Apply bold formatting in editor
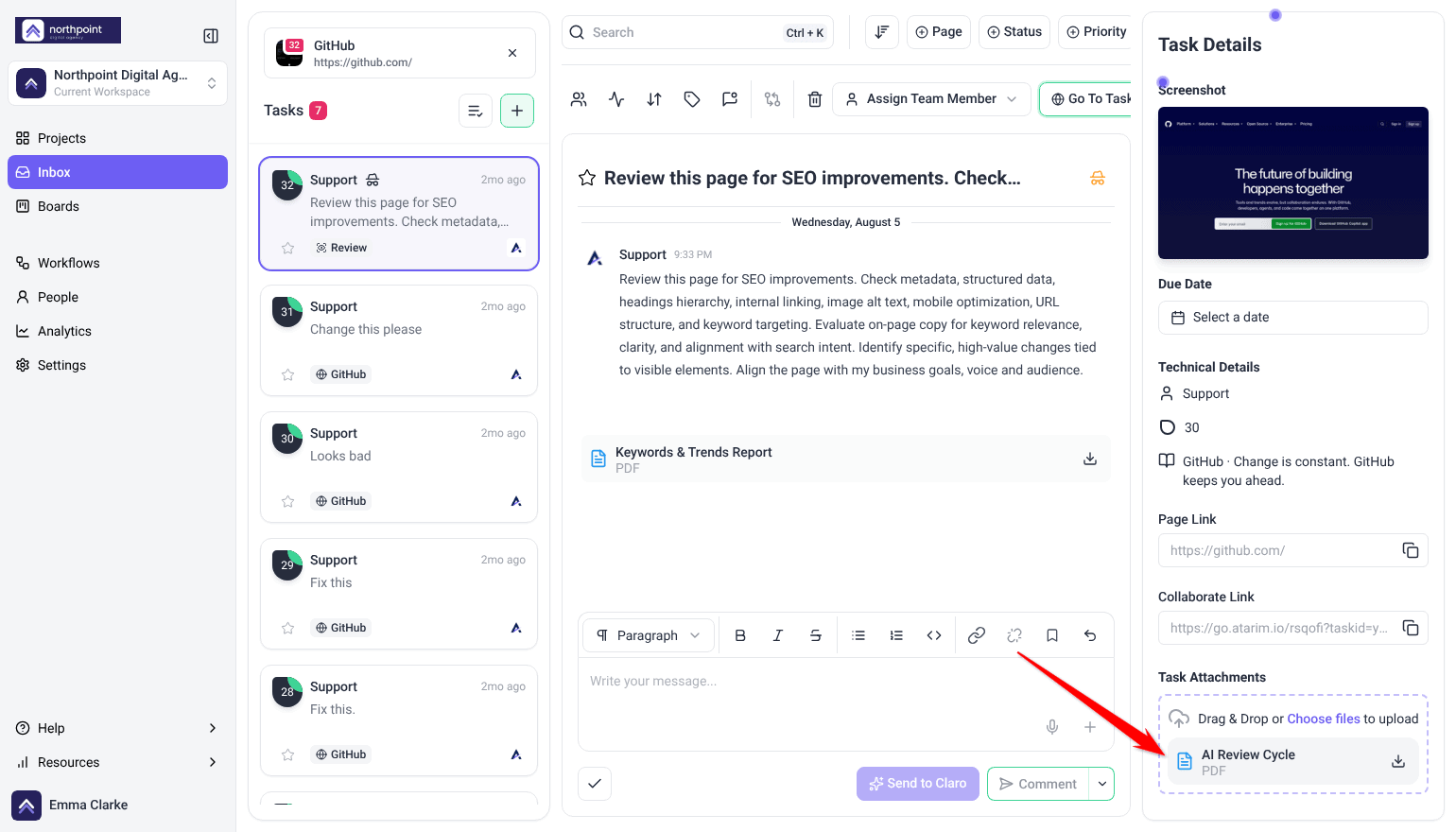Image resolution: width=1456 pixels, height=832 pixels. click(x=740, y=635)
